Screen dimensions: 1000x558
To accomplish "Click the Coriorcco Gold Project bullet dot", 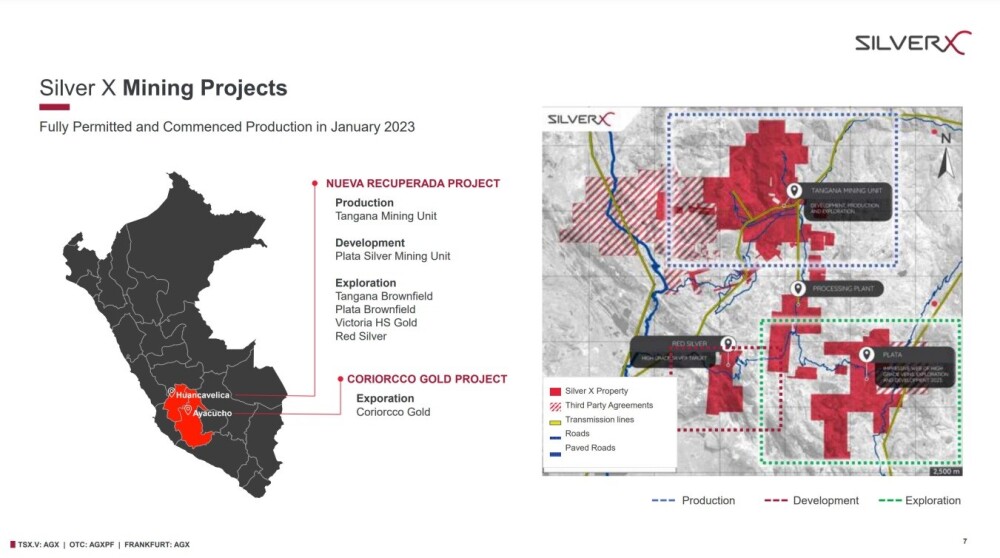I will click(341, 379).
